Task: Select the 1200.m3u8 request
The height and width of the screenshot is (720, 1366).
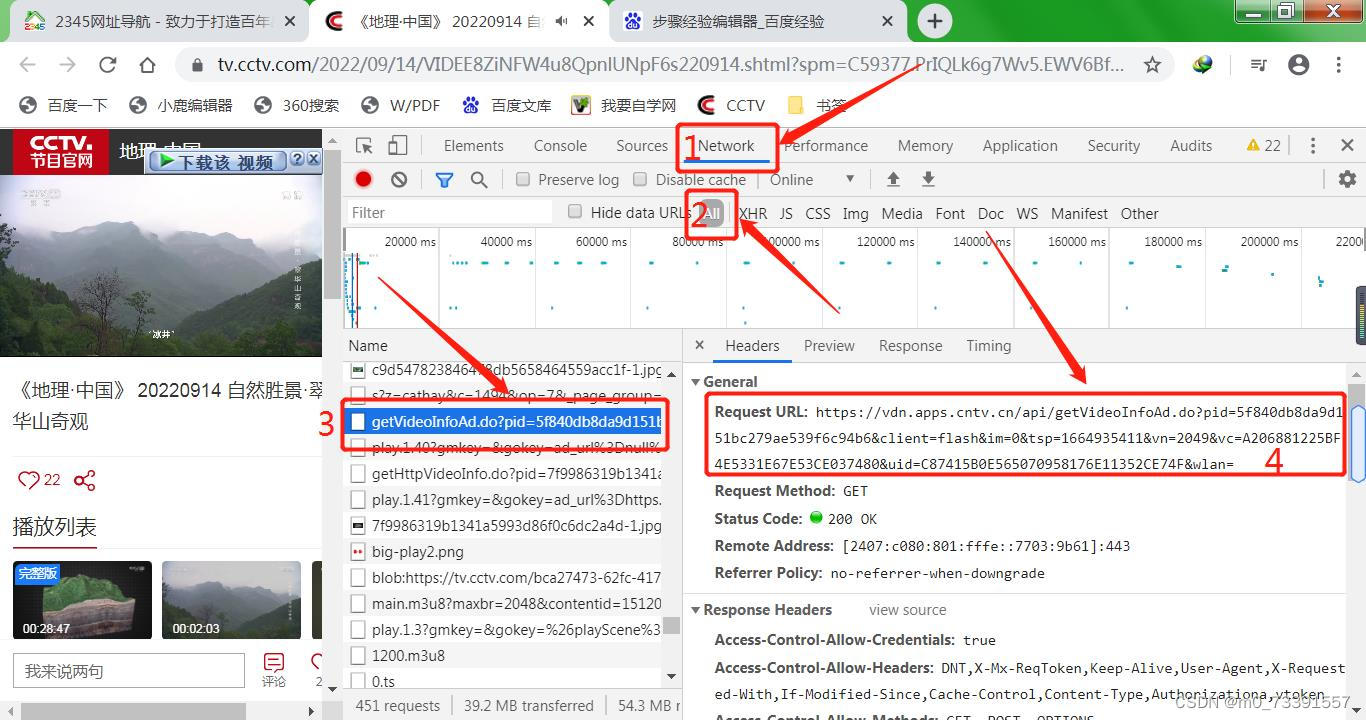Action: coord(504,656)
